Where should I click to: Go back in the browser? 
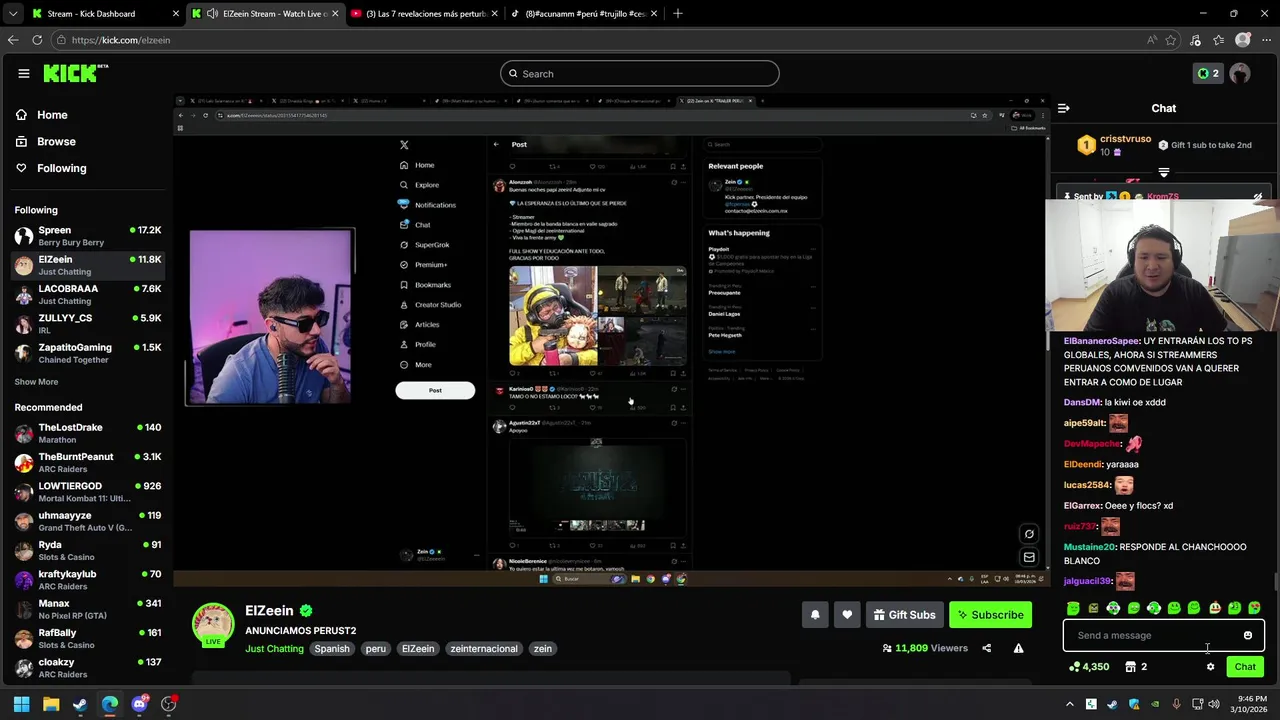point(13,40)
